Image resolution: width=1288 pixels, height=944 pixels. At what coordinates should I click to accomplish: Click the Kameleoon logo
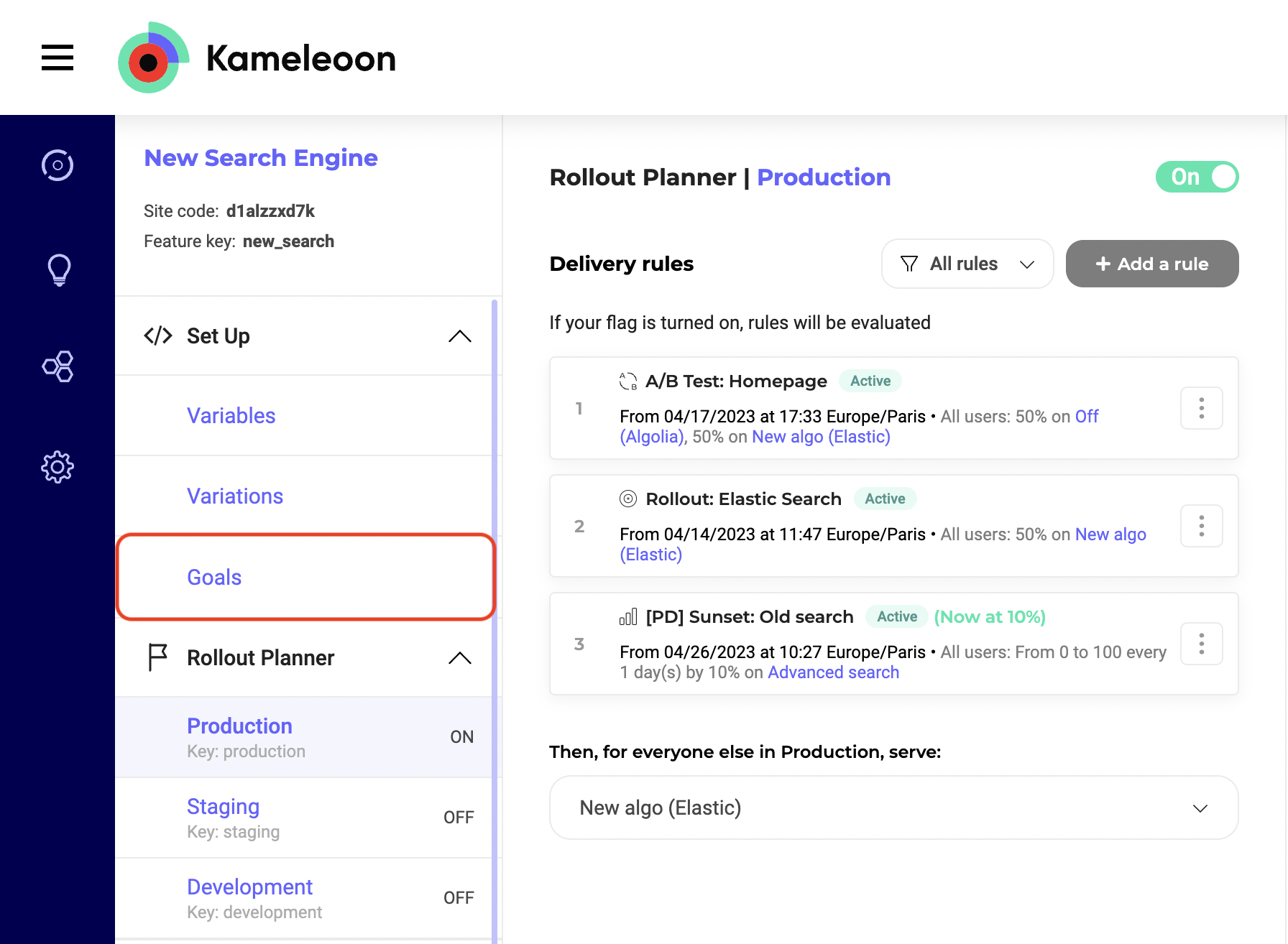tap(257, 57)
